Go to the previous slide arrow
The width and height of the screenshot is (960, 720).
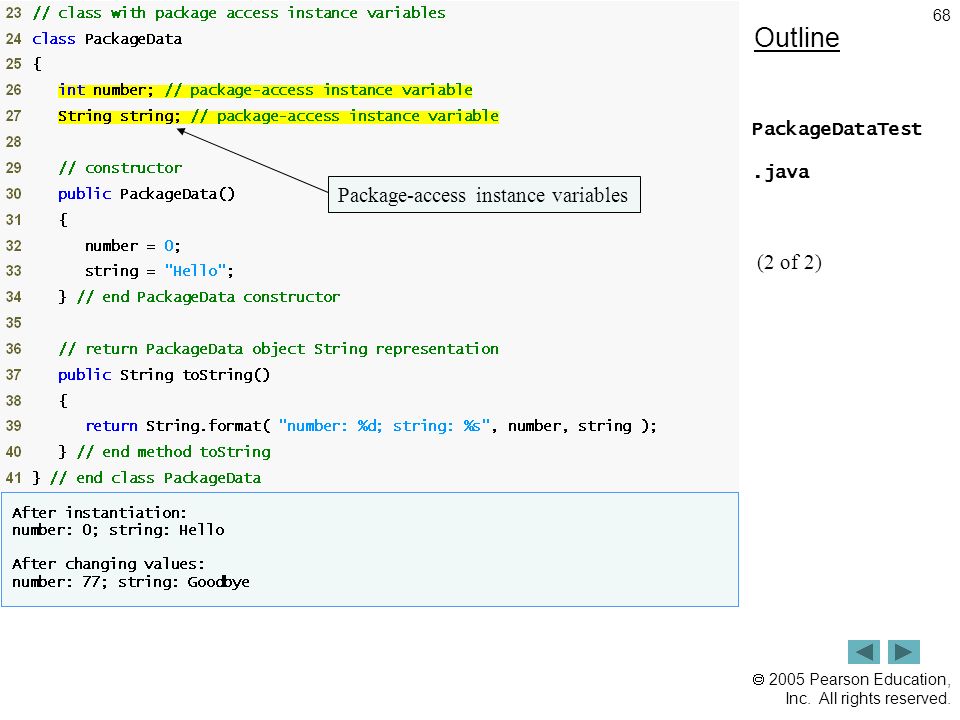click(x=863, y=651)
